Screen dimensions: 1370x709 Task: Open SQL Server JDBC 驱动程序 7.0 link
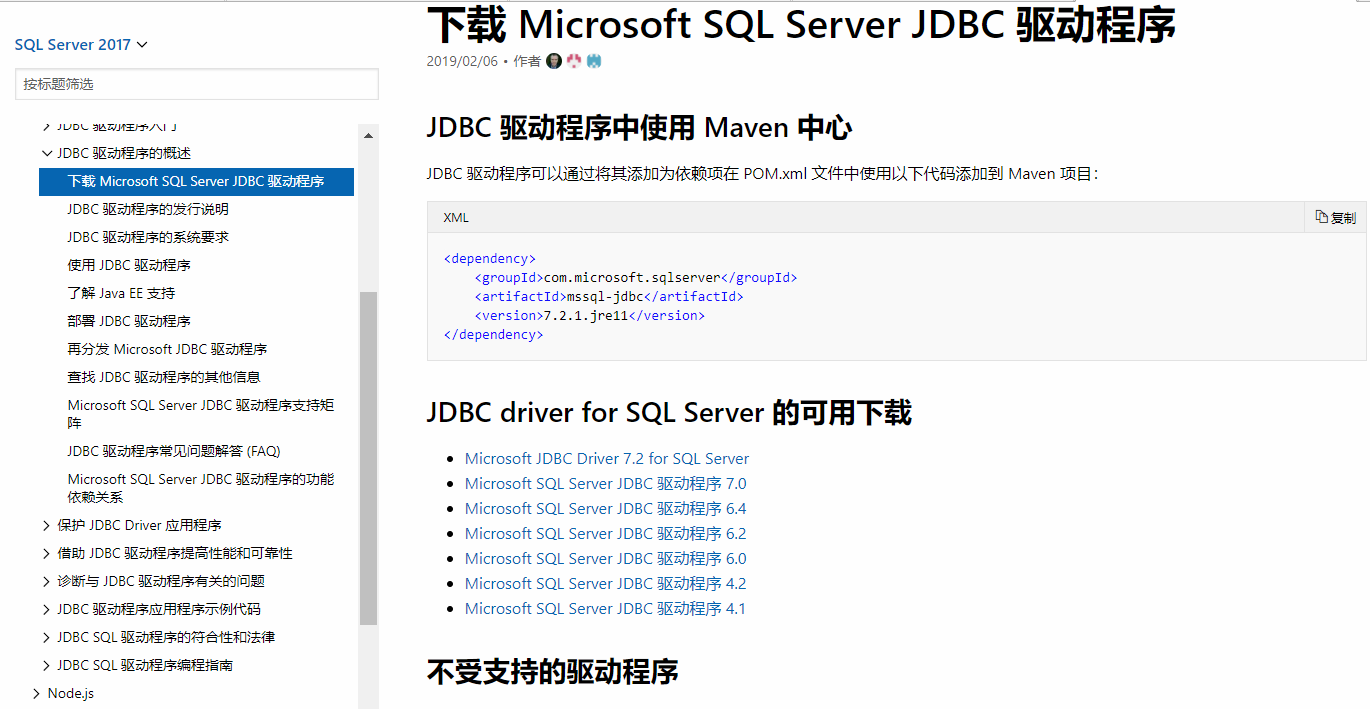pos(605,483)
